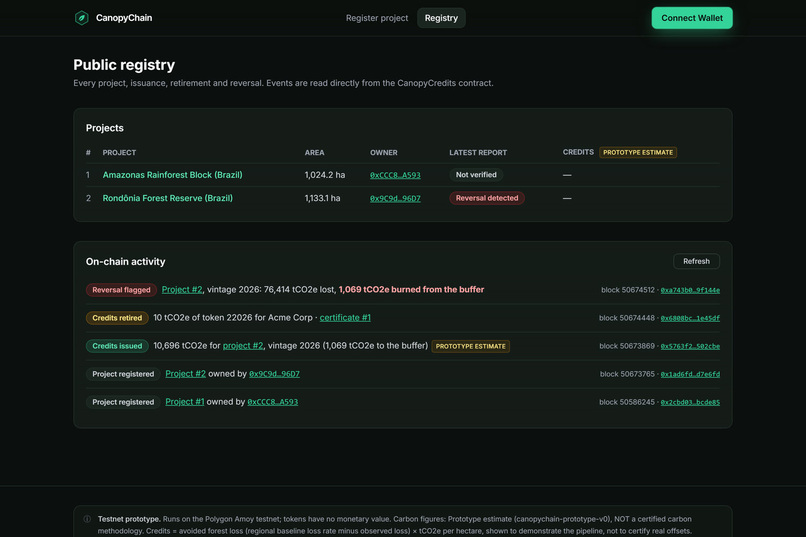Click the info icon beside Testnet prototype
Viewport: 806px width, 537px height.
tap(87, 519)
